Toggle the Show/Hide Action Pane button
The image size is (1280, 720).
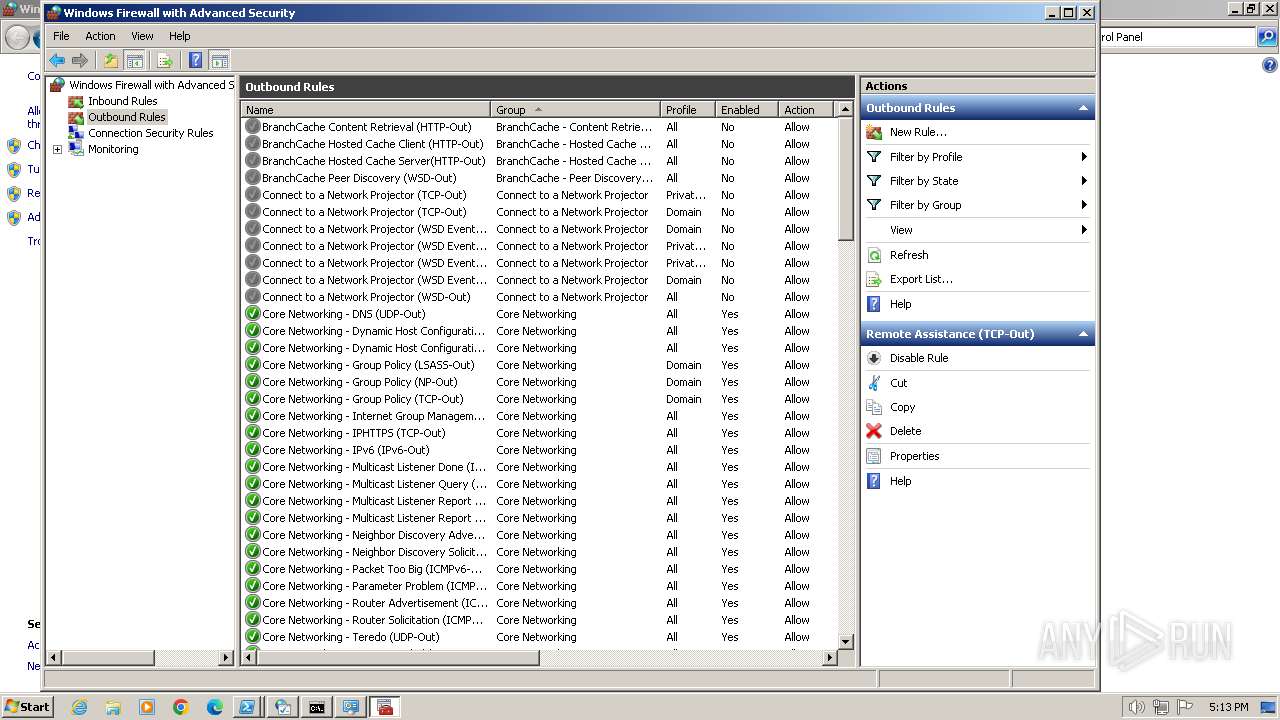[220, 61]
